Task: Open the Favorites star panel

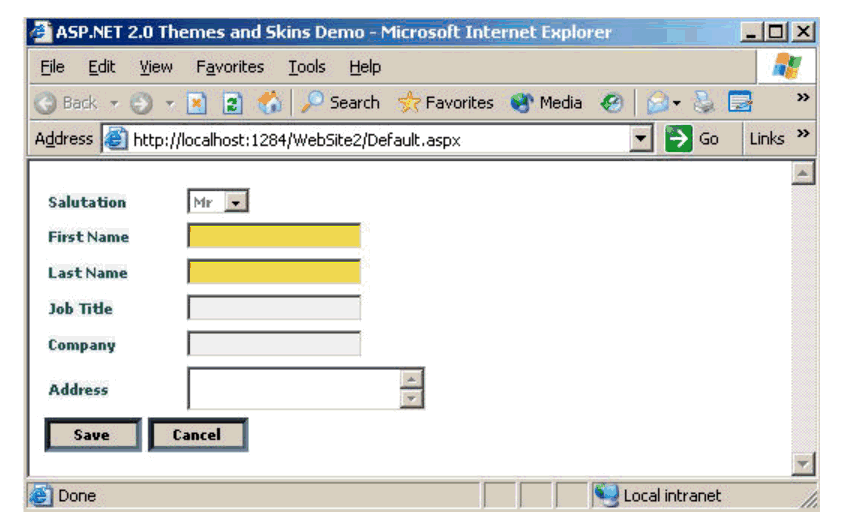Action: coord(446,103)
